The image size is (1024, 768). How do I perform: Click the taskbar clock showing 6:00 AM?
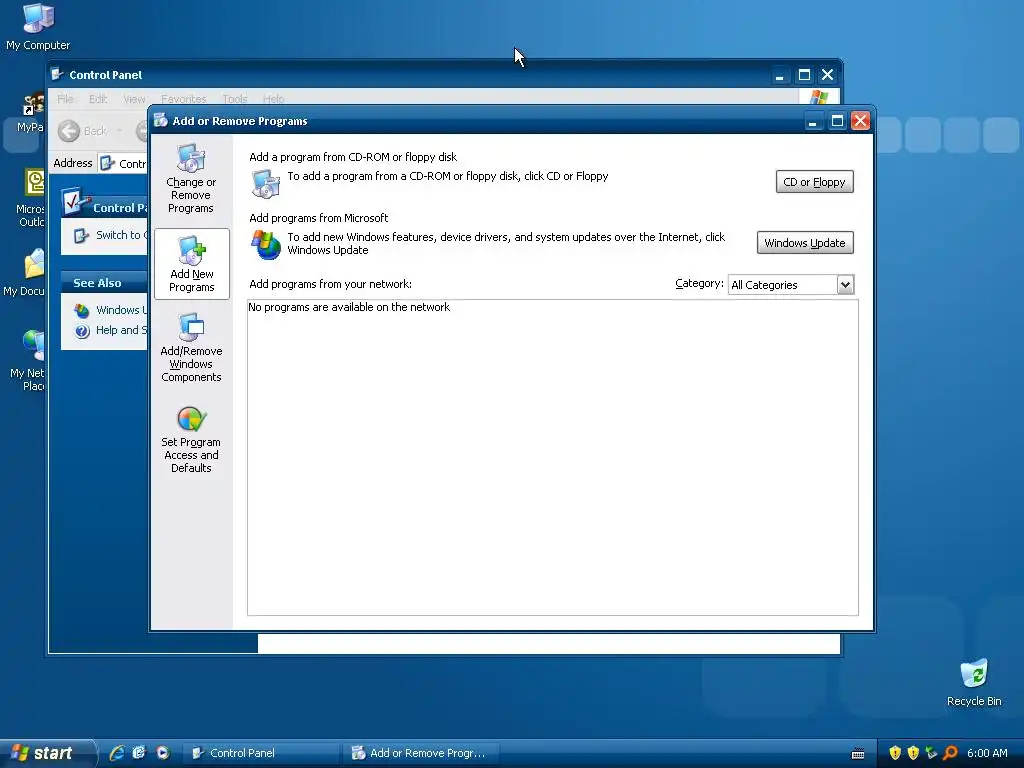(987, 753)
